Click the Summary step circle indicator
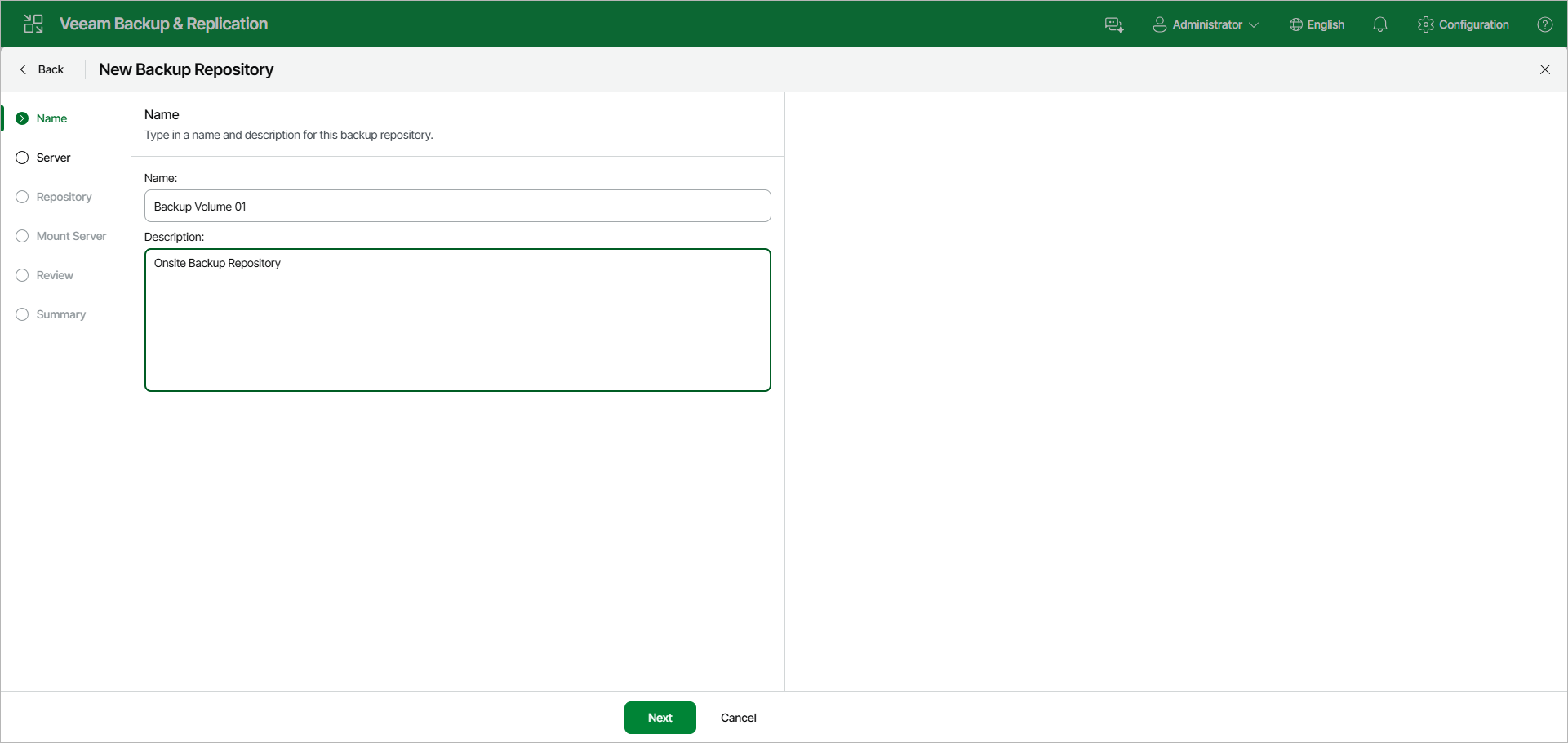Screen dimensions: 1568x743 22,314
